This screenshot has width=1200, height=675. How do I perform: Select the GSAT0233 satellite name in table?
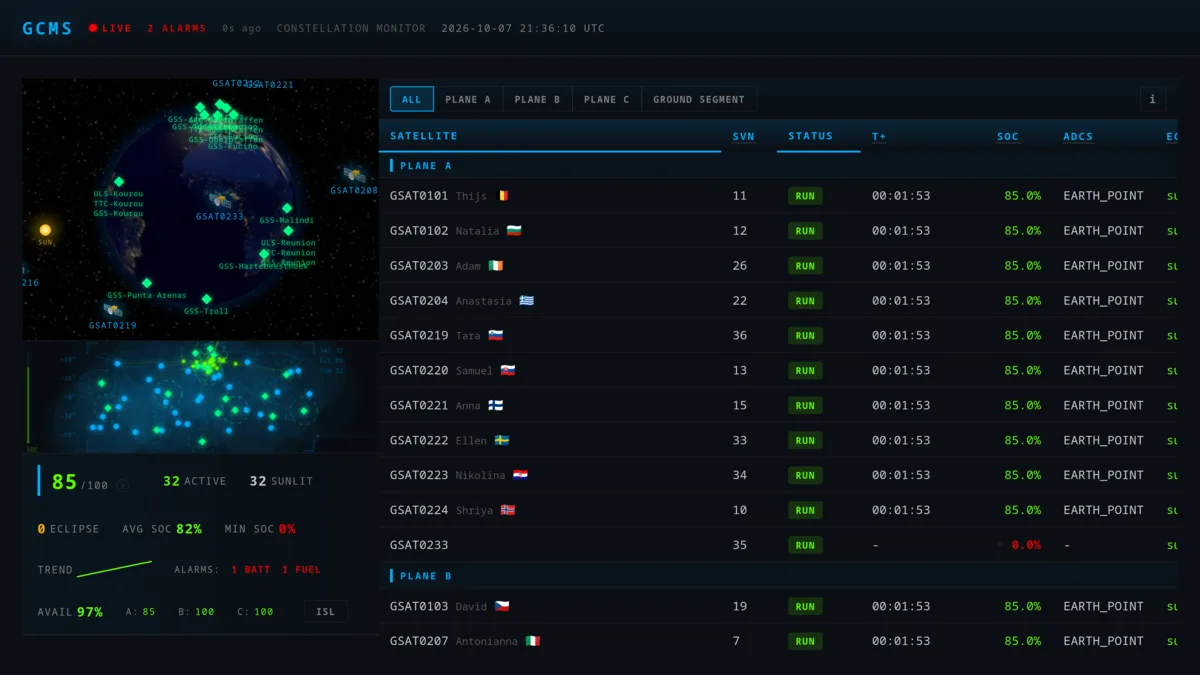pos(419,545)
